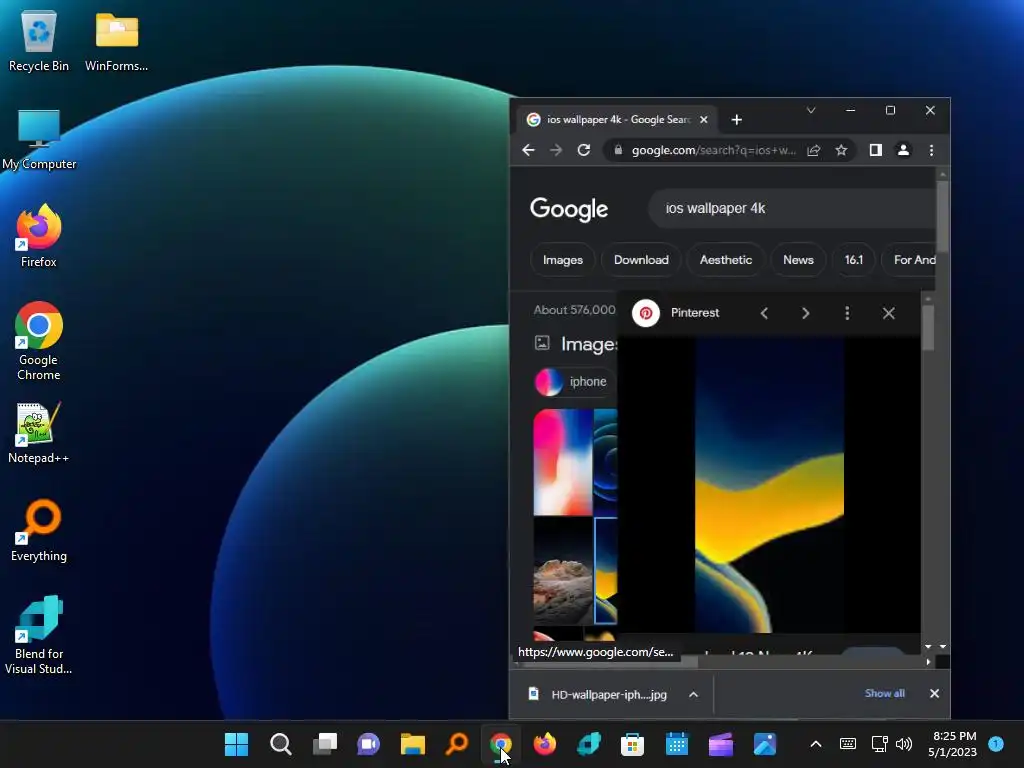The width and height of the screenshot is (1024, 768).
Task: Open taskbar Search
Action: coord(281,744)
